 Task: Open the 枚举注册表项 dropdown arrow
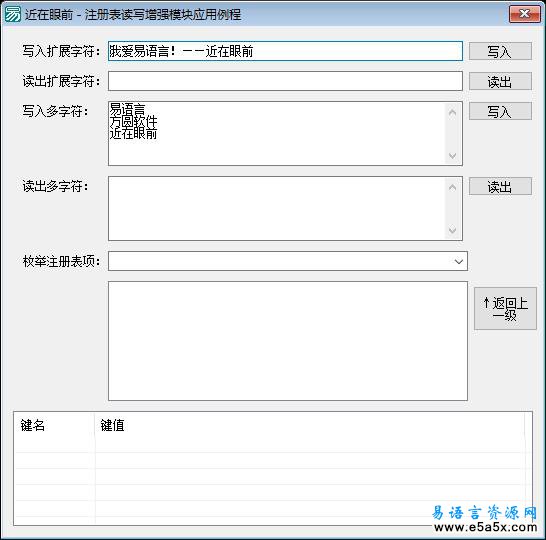459,261
